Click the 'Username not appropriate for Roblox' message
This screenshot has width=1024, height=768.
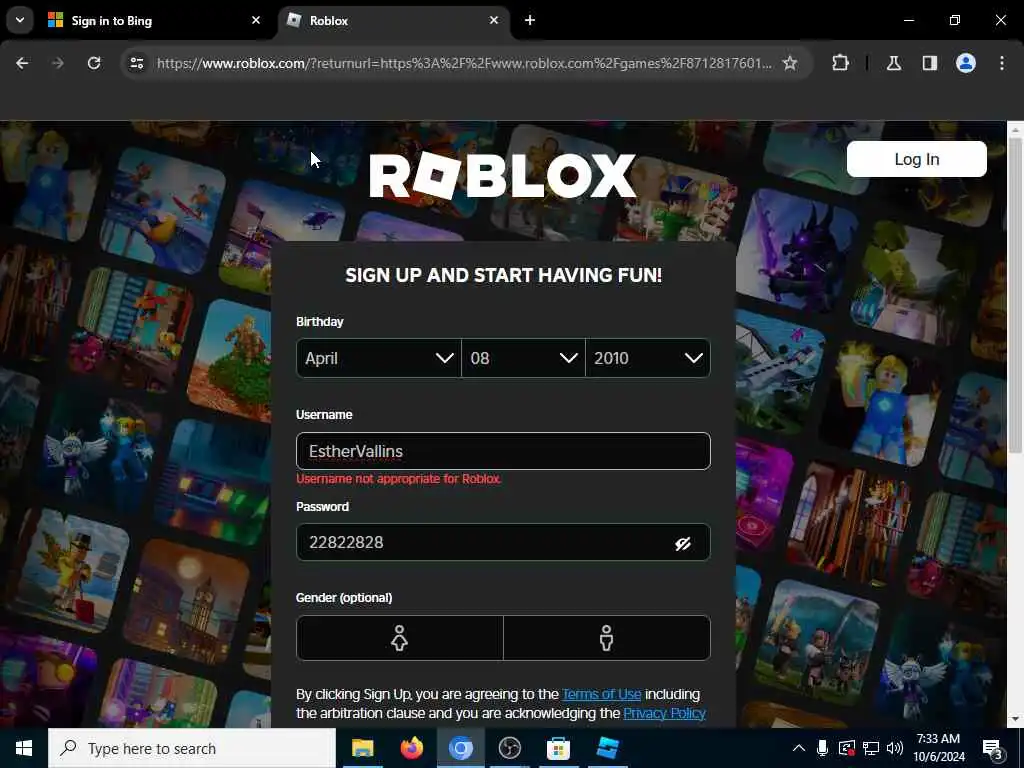(398, 479)
